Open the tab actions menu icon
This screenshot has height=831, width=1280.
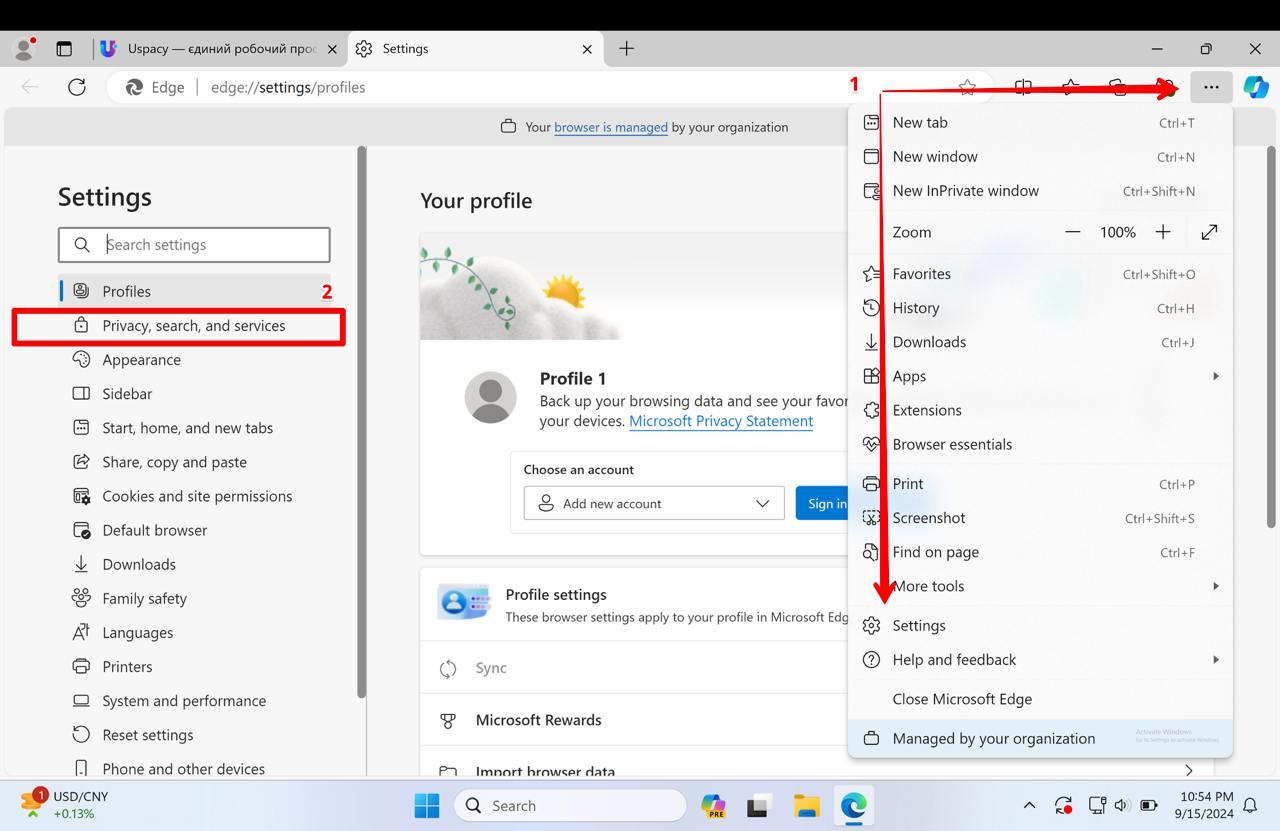64,48
